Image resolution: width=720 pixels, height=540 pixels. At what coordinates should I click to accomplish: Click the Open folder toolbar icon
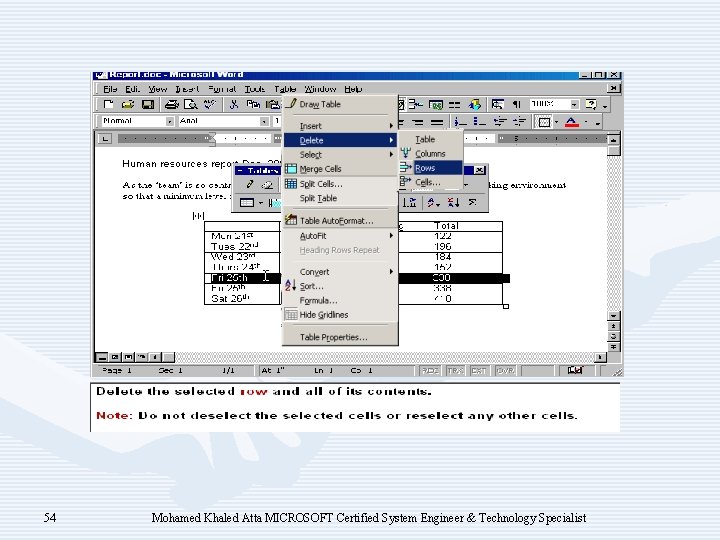click(128, 105)
